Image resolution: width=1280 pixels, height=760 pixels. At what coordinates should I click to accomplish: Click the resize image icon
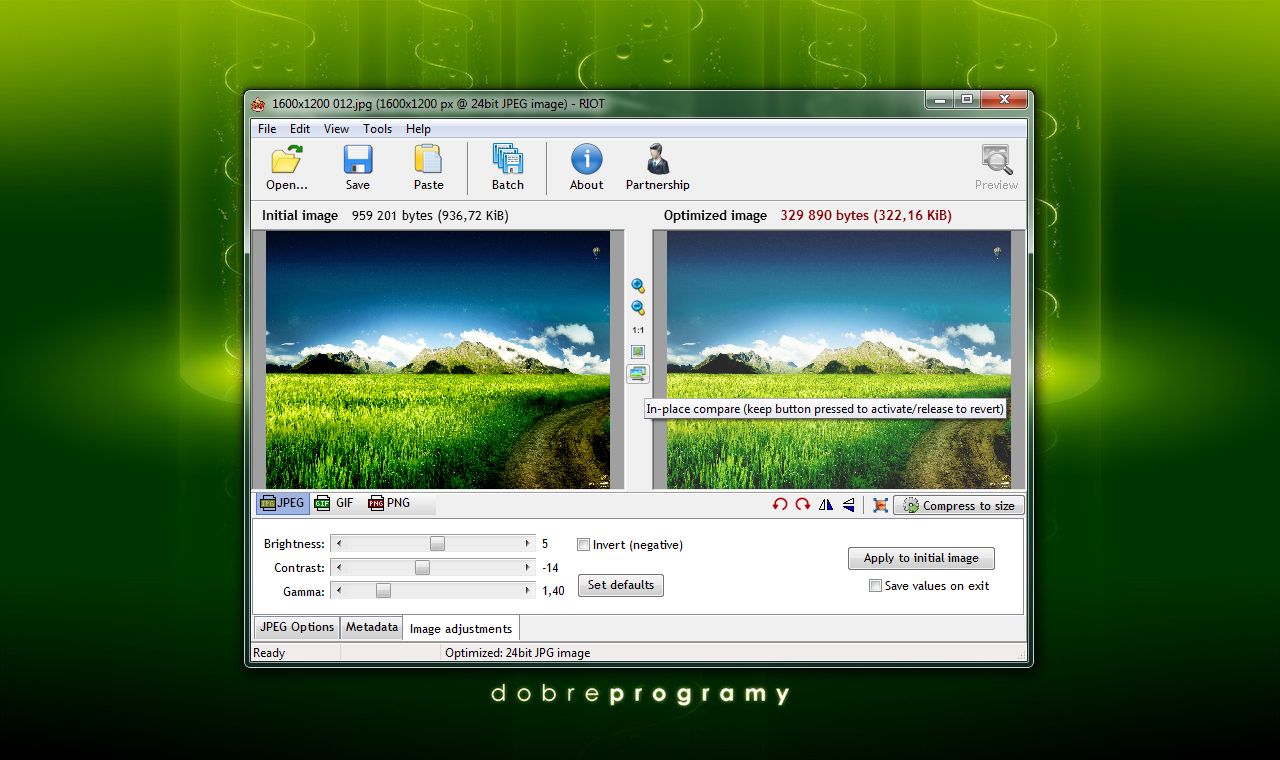tap(880, 505)
